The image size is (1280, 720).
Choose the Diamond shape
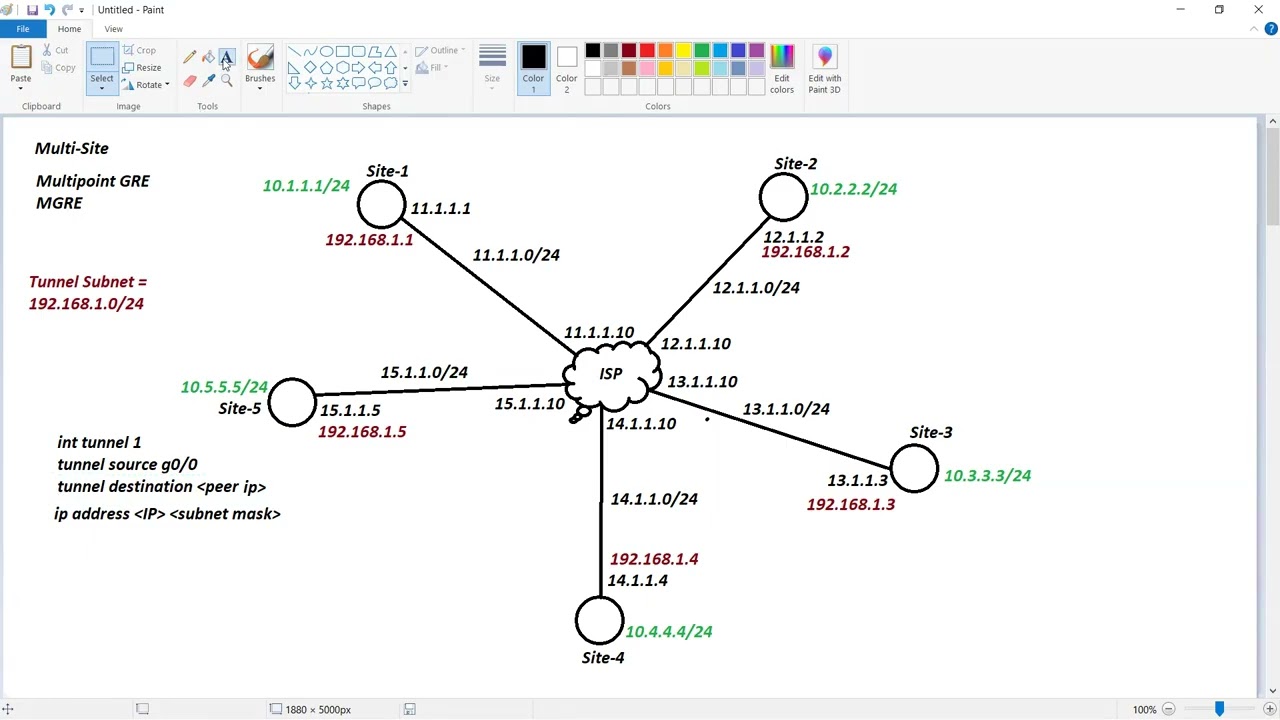pos(311,67)
